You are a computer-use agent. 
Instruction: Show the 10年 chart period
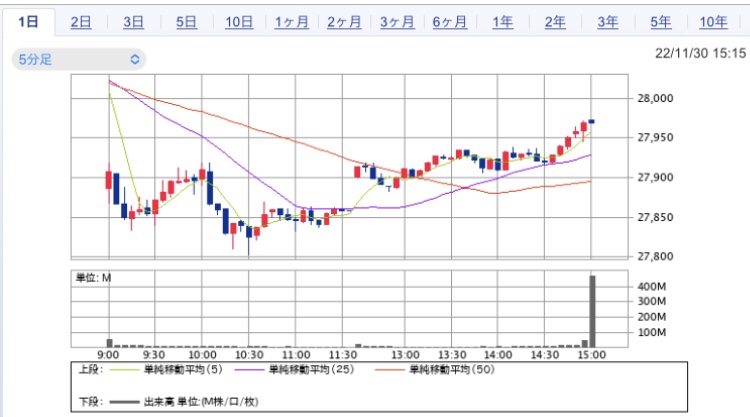pyautogui.click(x=713, y=22)
